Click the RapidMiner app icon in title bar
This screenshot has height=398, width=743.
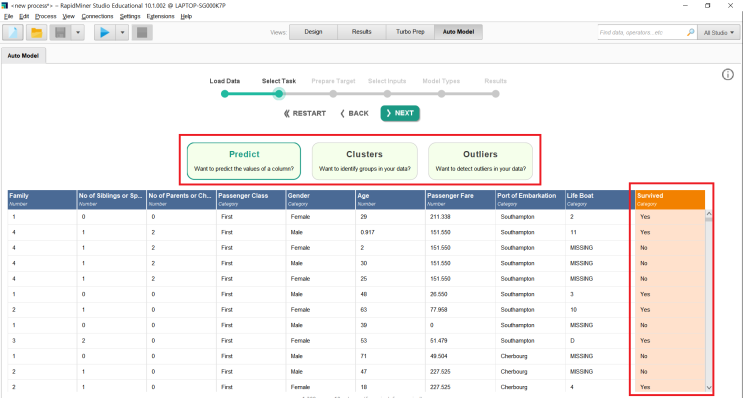(x=5, y=5)
